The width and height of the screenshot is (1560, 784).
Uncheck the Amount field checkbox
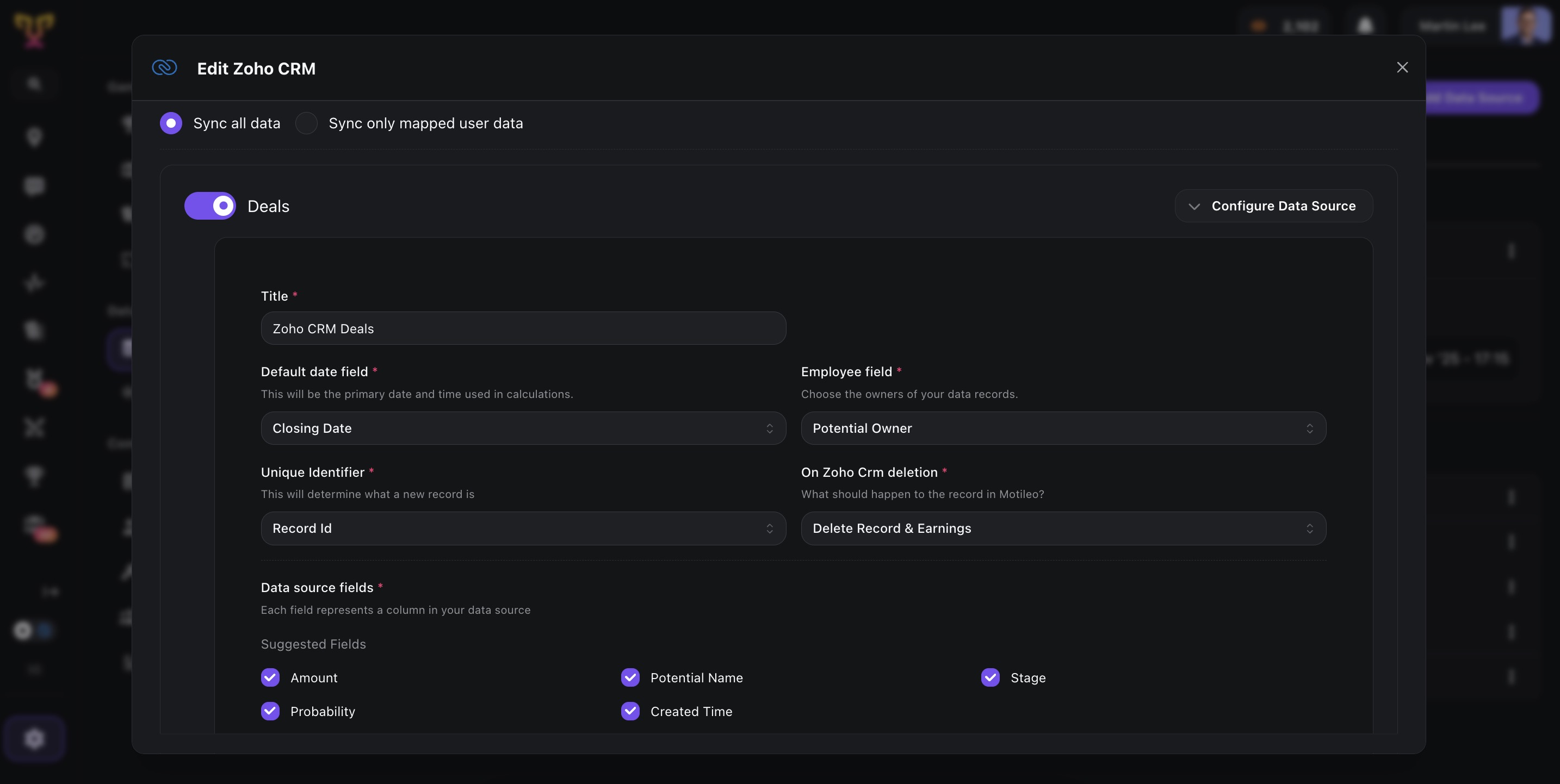[270, 677]
